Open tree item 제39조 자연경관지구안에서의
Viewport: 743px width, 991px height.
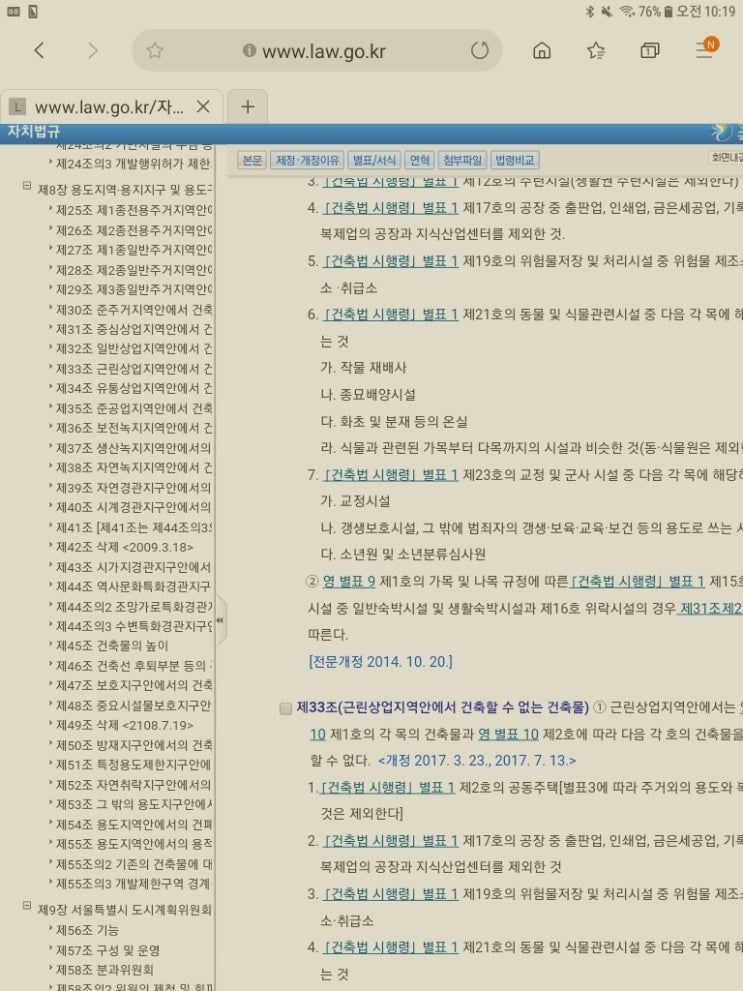(134, 487)
